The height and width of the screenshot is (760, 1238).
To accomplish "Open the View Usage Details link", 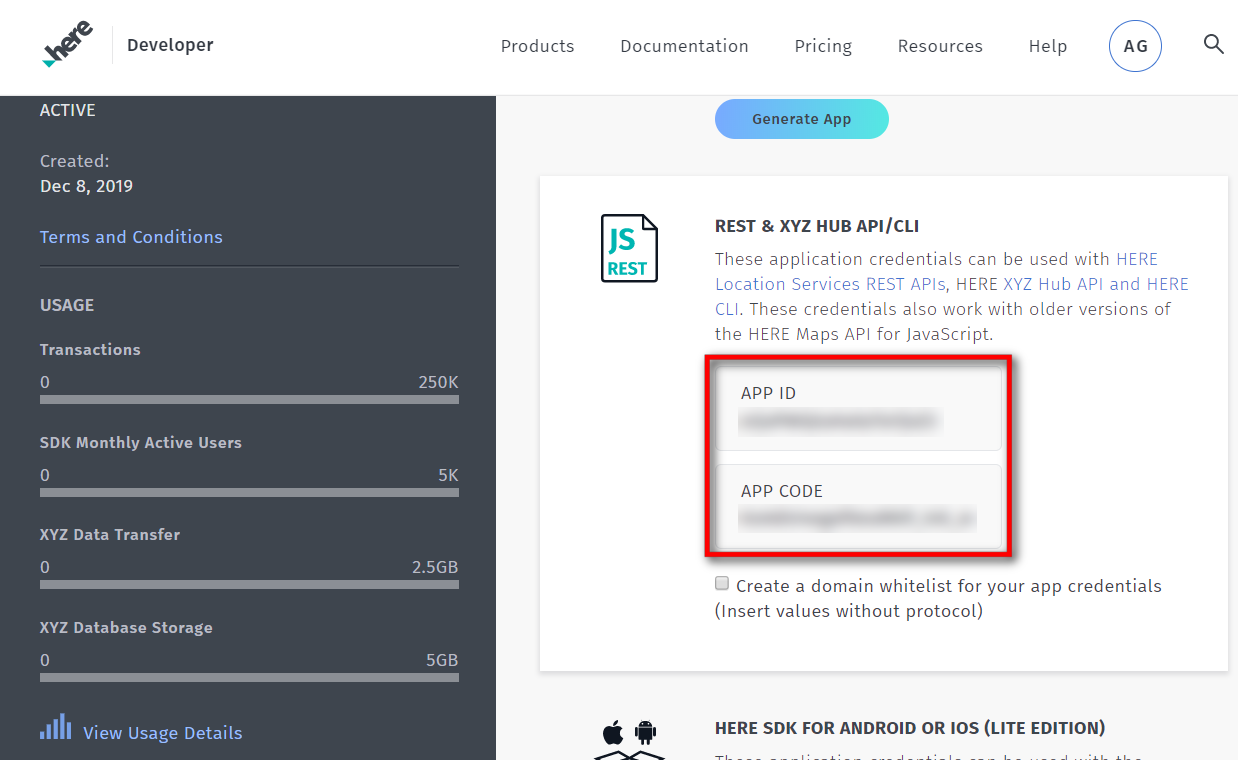I will tap(162, 733).
